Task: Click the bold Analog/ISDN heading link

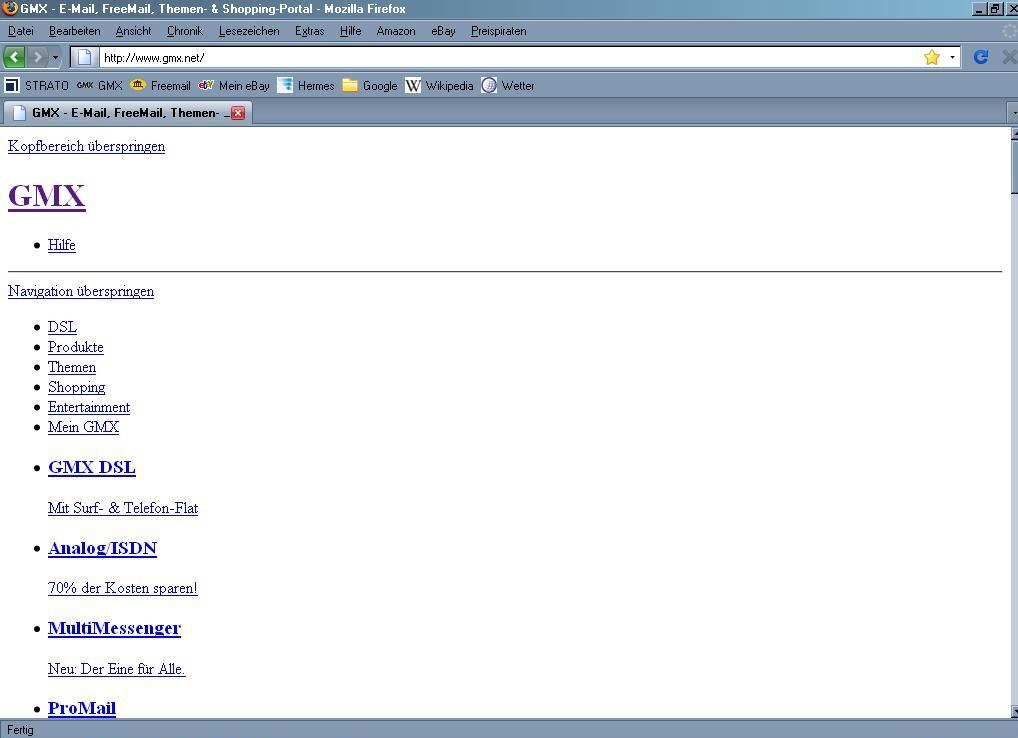Action: point(103,548)
